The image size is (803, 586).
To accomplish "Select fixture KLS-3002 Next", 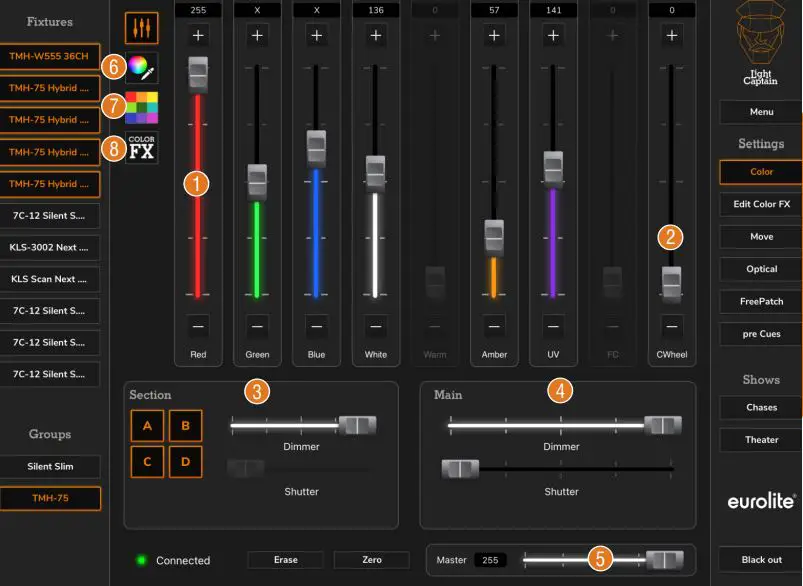I will pyautogui.click(x=49, y=247).
